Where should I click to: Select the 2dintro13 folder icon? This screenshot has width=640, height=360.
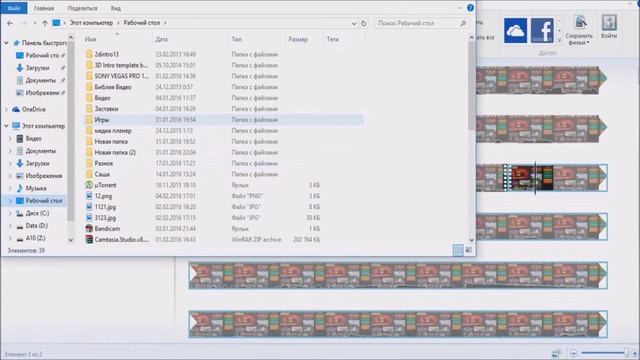(89, 54)
